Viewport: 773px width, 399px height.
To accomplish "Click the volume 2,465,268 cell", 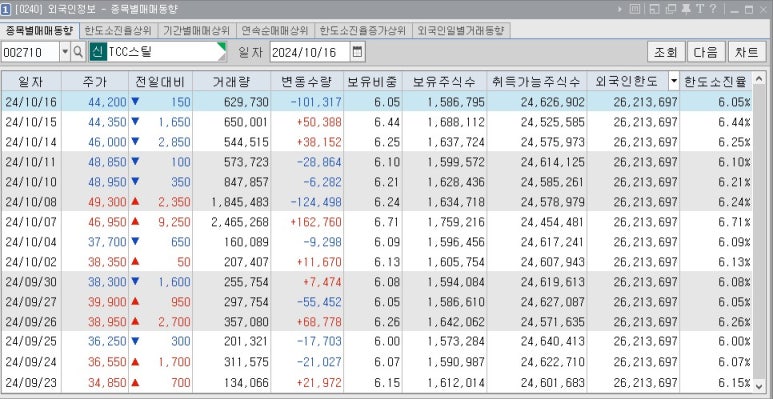I will coord(231,222).
